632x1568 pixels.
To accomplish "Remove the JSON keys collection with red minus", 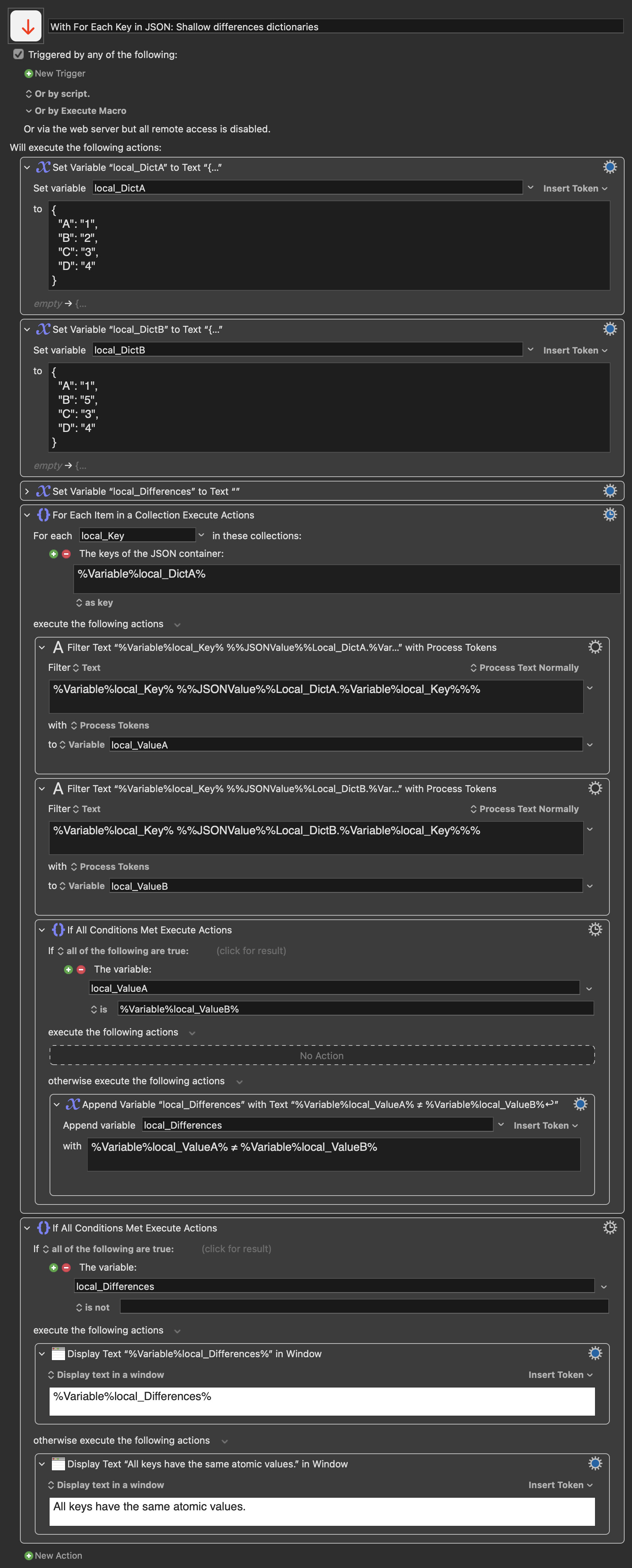I will point(66,554).
